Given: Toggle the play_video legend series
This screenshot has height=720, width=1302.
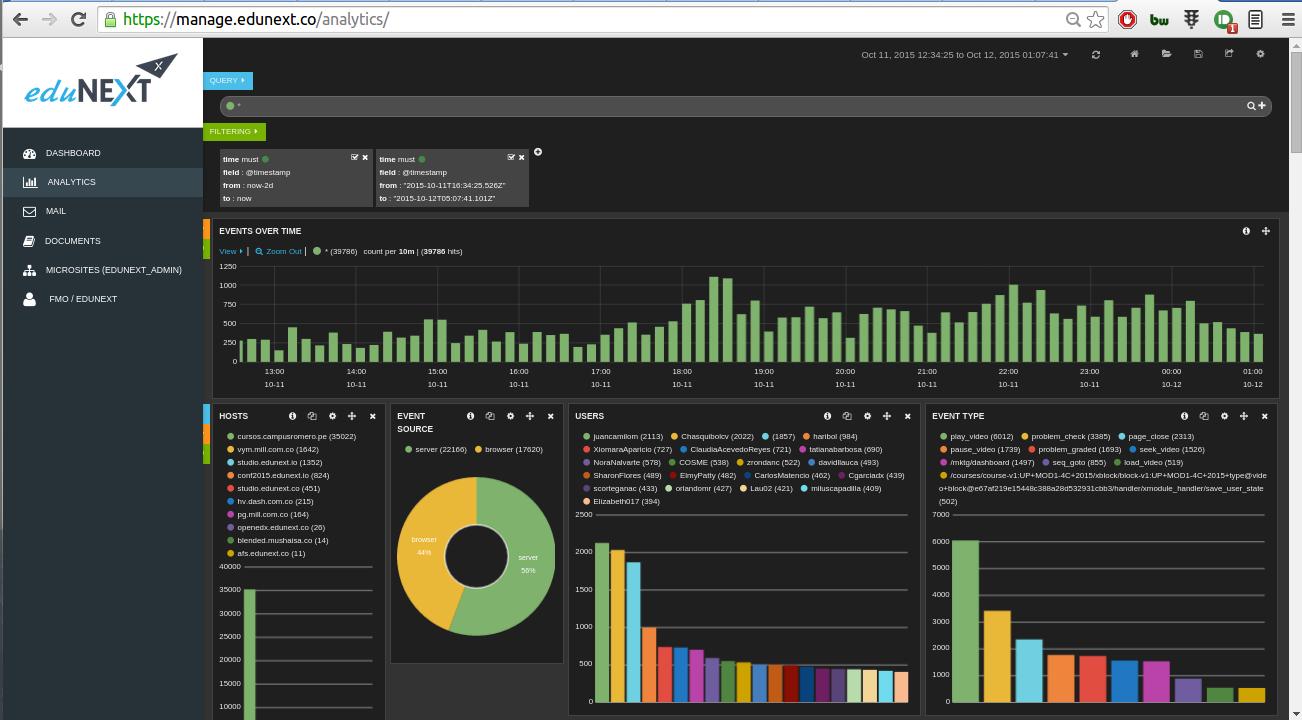Looking at the screenshot, I should [977, 436].
